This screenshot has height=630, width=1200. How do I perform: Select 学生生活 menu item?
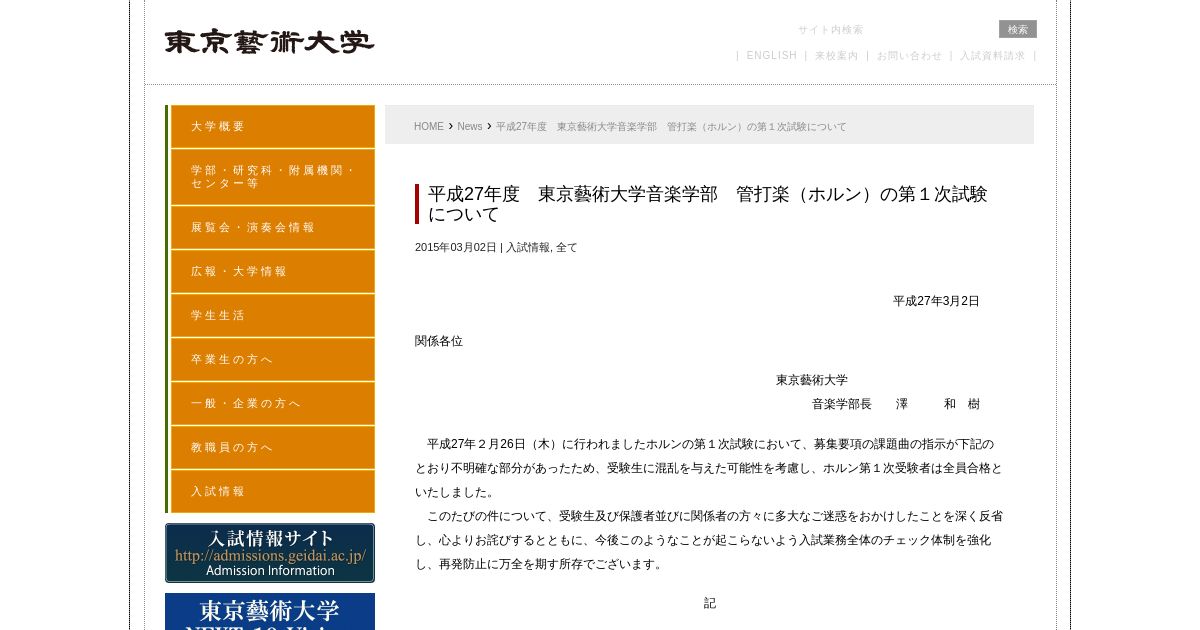pos(272,316)
